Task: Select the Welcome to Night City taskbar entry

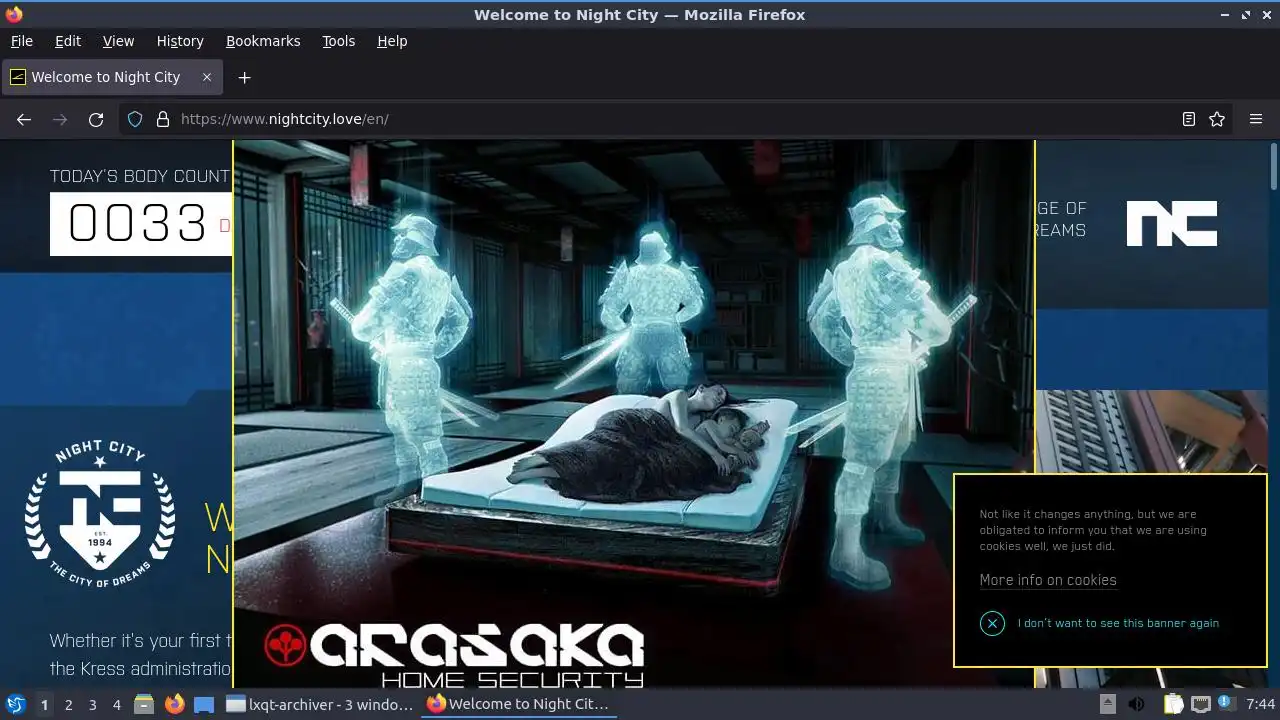Action: tap(518, 704)
